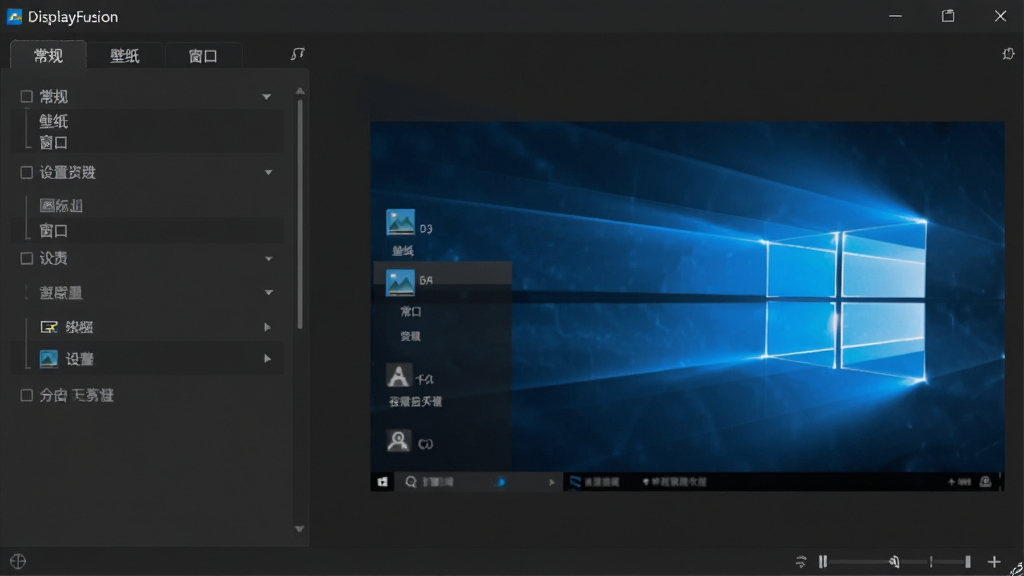
Task: Click the left handle of the bottom slider
Action: tap(823, 562)
